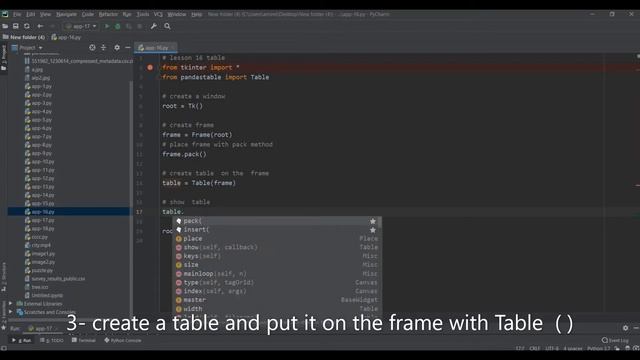Click the Synchronize refresh toolbar icon
Viewport: 640px width, 360px height.
tap(27, 26)
